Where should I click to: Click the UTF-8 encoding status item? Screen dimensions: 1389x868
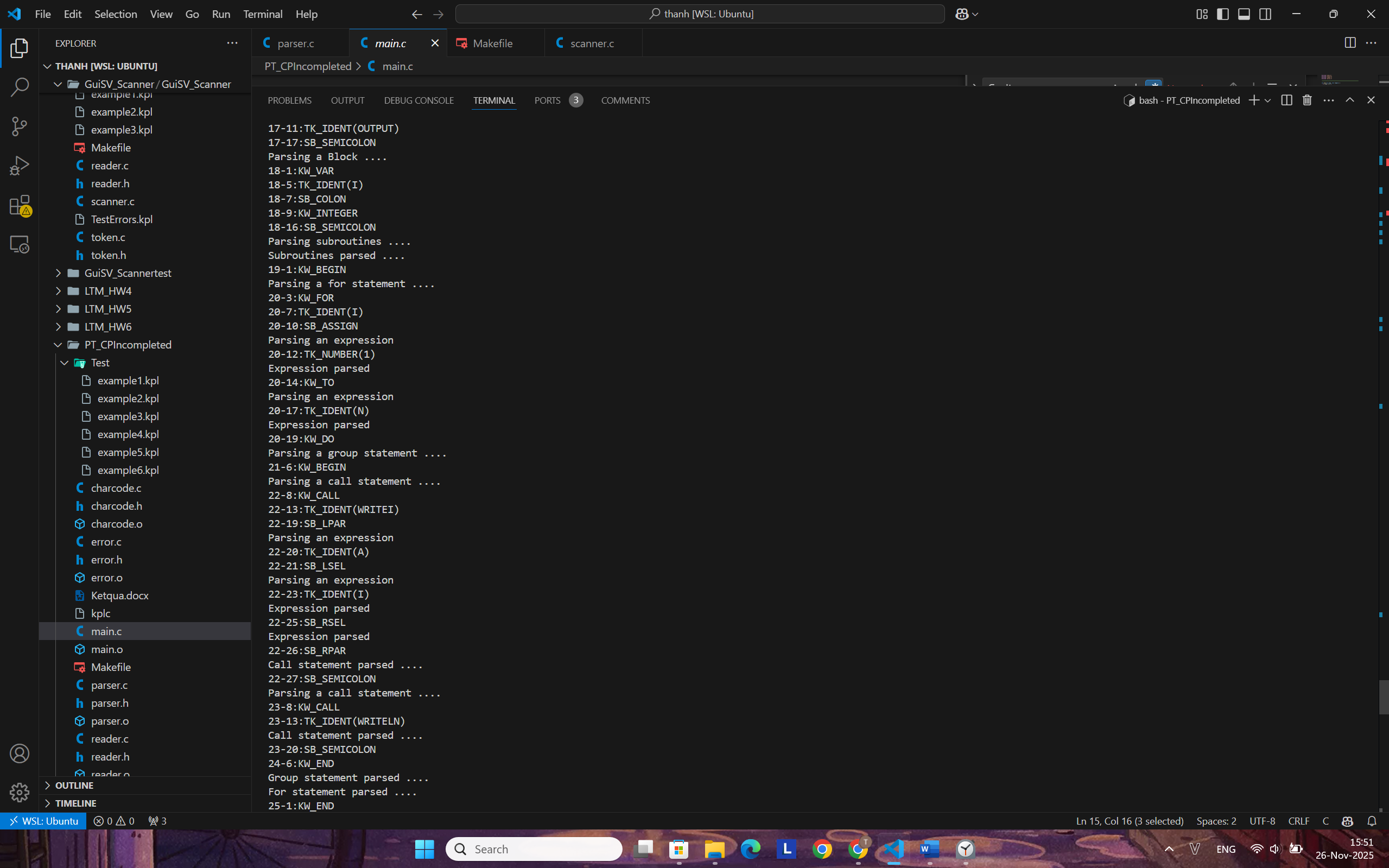(x=1262, y=821)
